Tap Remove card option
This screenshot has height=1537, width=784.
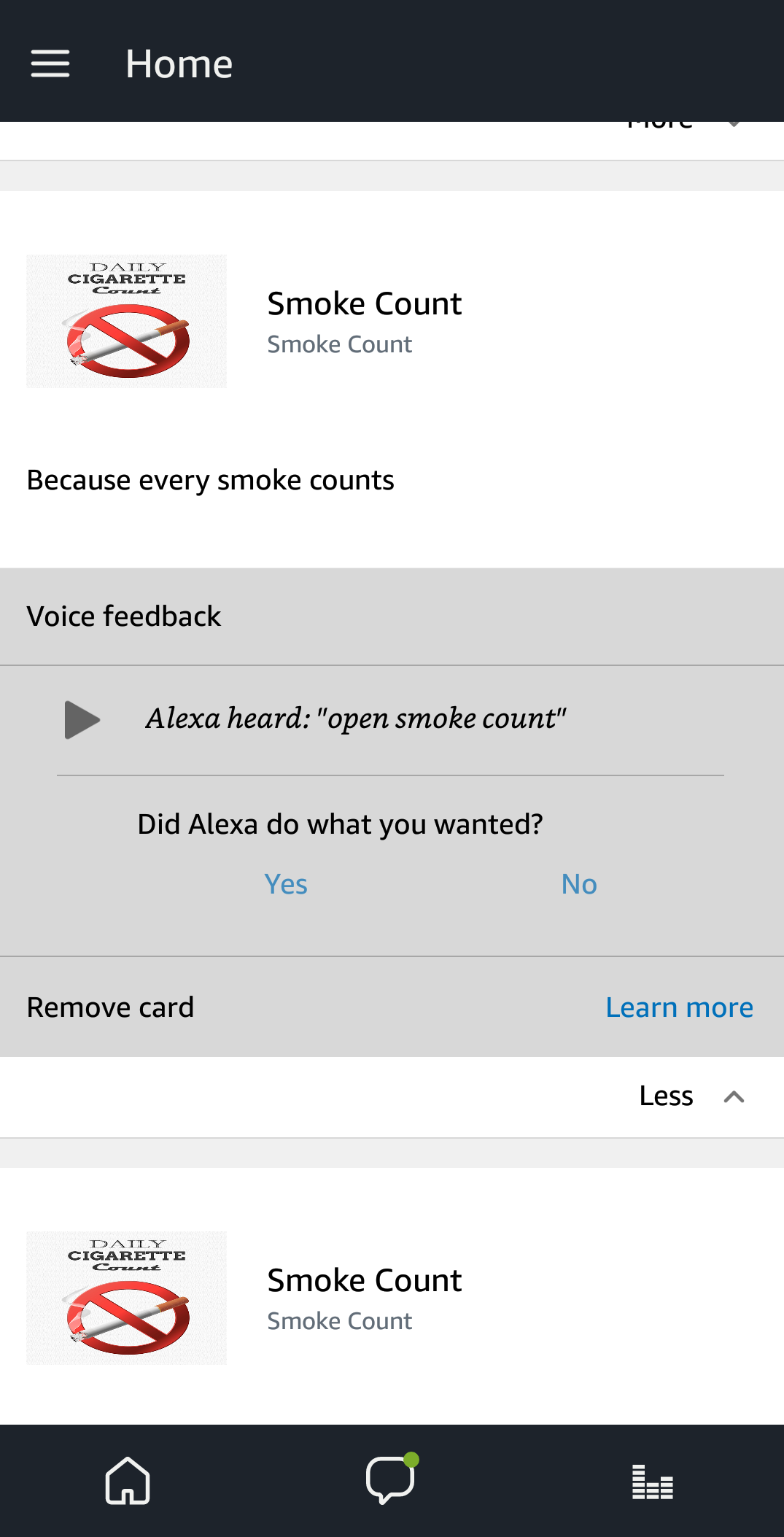(111, 1007)
